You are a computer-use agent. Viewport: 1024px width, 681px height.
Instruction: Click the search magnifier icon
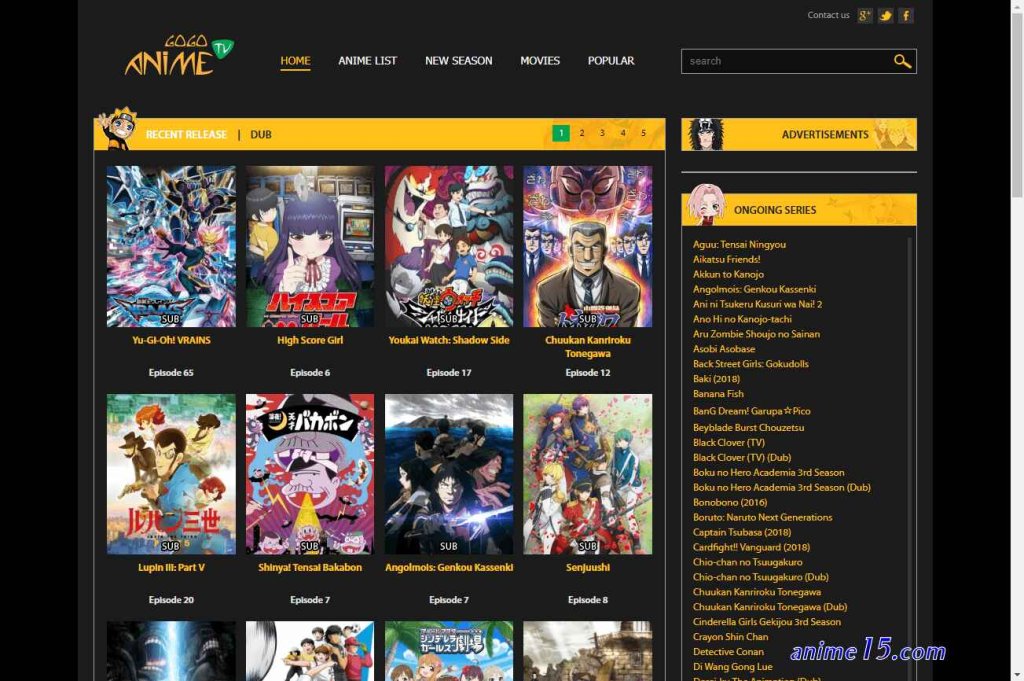coord(902,61)
